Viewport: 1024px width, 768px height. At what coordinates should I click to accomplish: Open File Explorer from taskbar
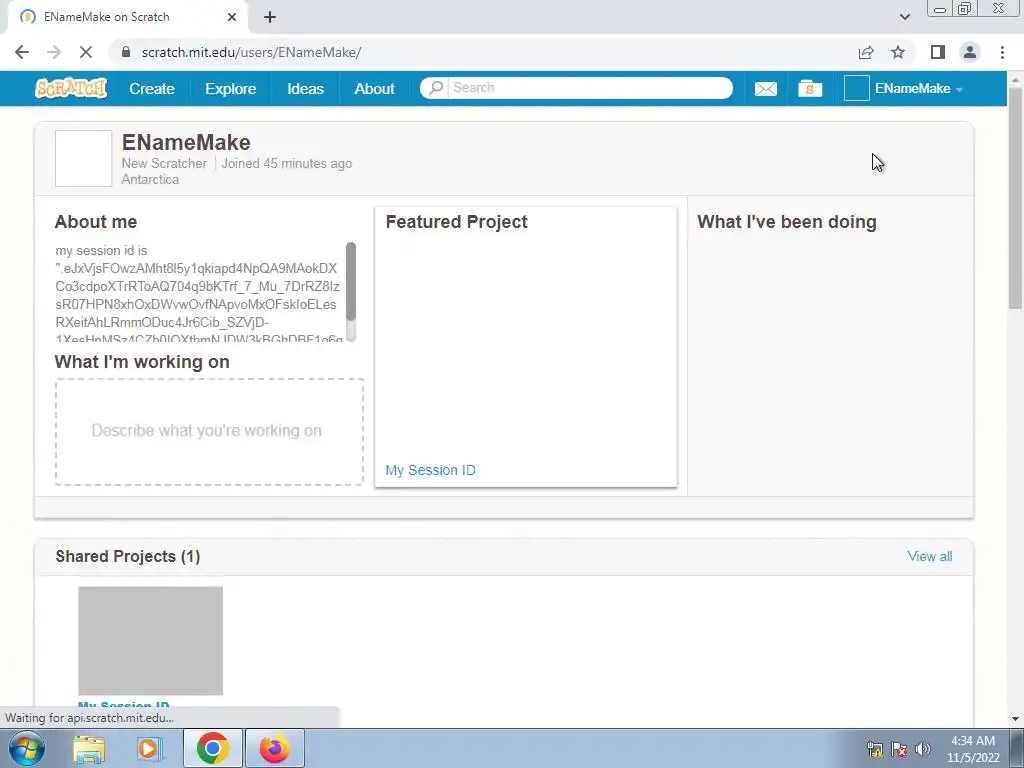pyautogui.click(x=89, y=749)
